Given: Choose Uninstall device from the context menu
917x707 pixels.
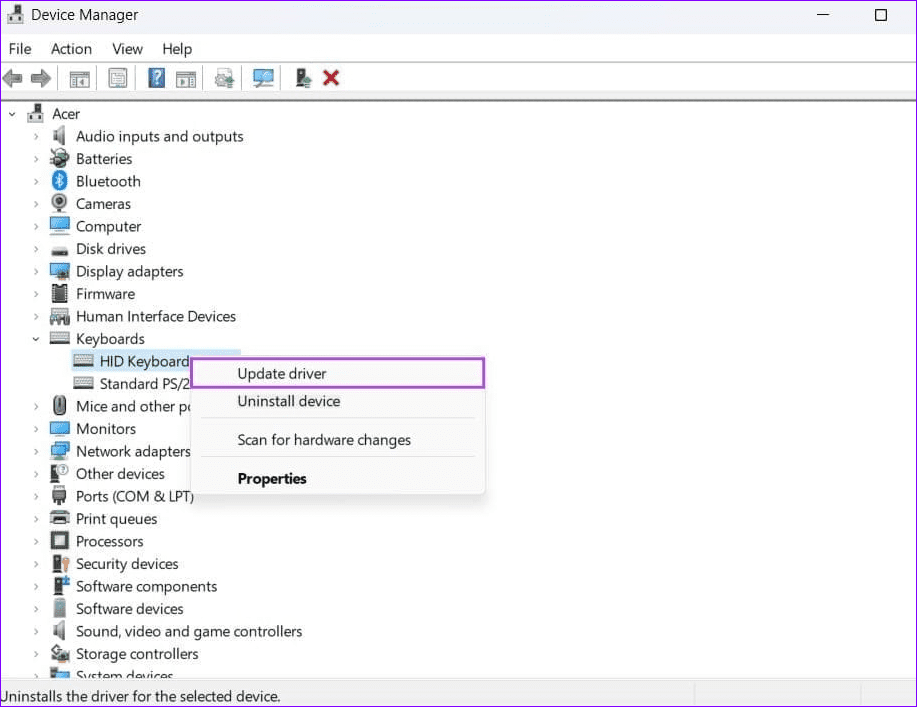Looking at the screenshot, I should pos(338,401).
